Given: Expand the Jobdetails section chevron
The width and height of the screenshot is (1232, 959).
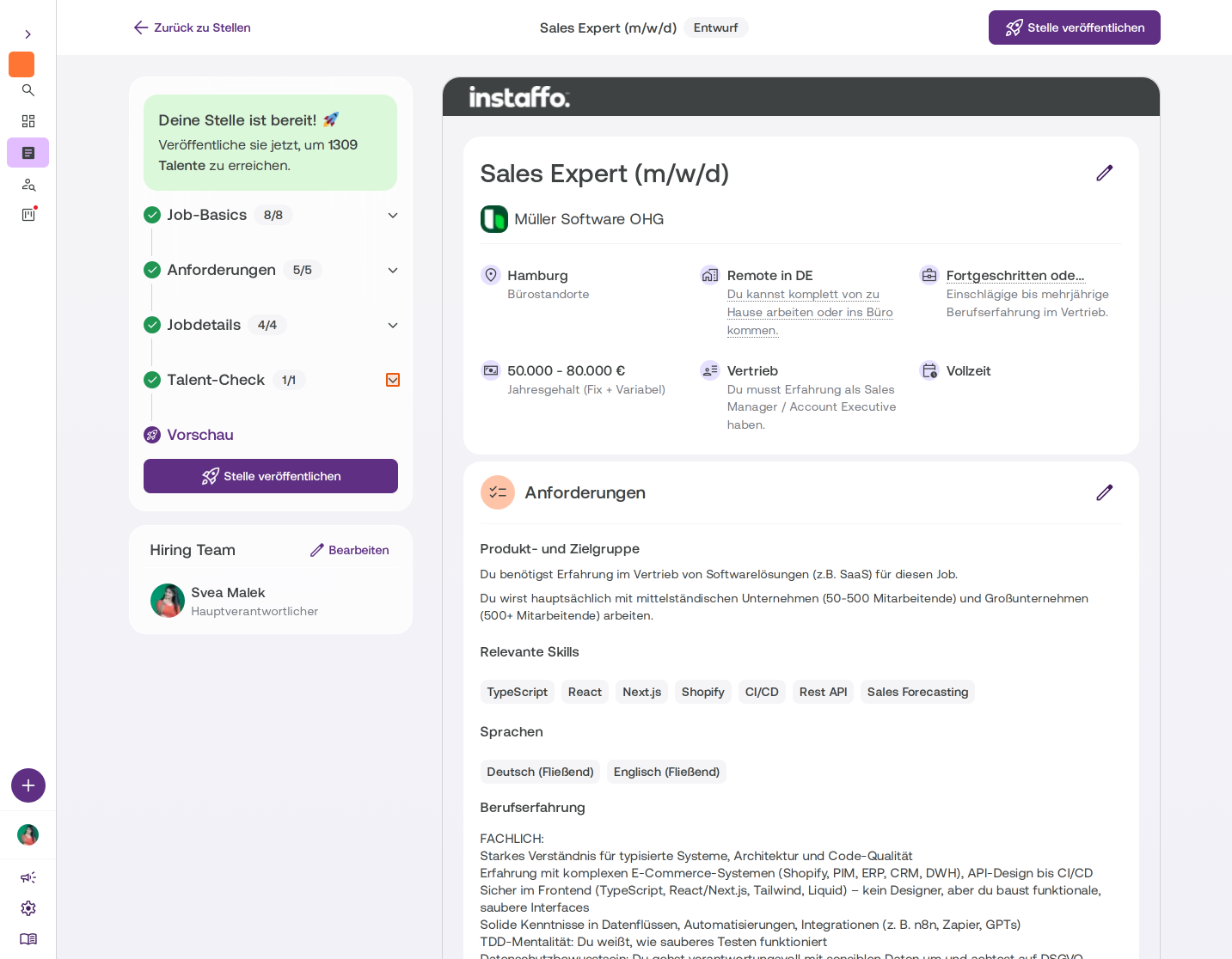Looking at the screenshot, I should tap(393, 325).
